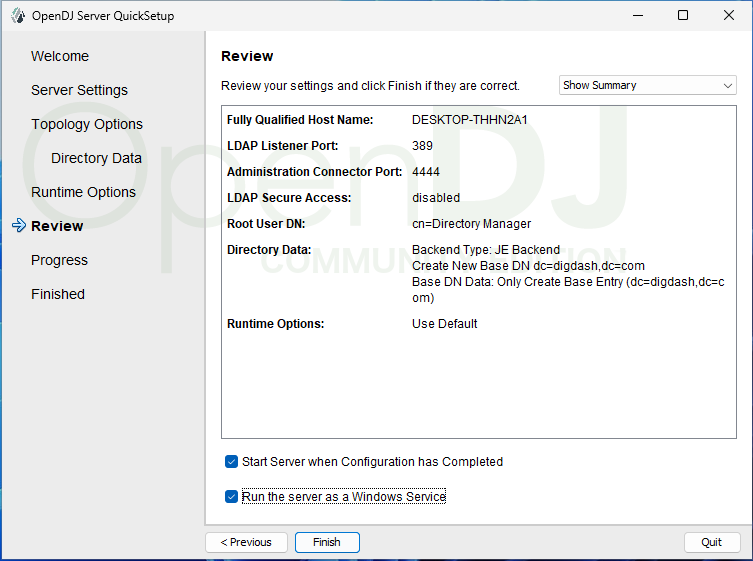Uncheck Run the server as Windows Service
This screenshot has height=561, width=753.
tap(232, 496)
